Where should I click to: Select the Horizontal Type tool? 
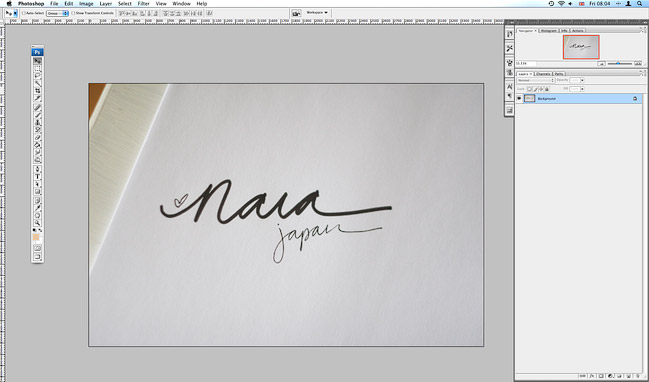coord(37,177)
